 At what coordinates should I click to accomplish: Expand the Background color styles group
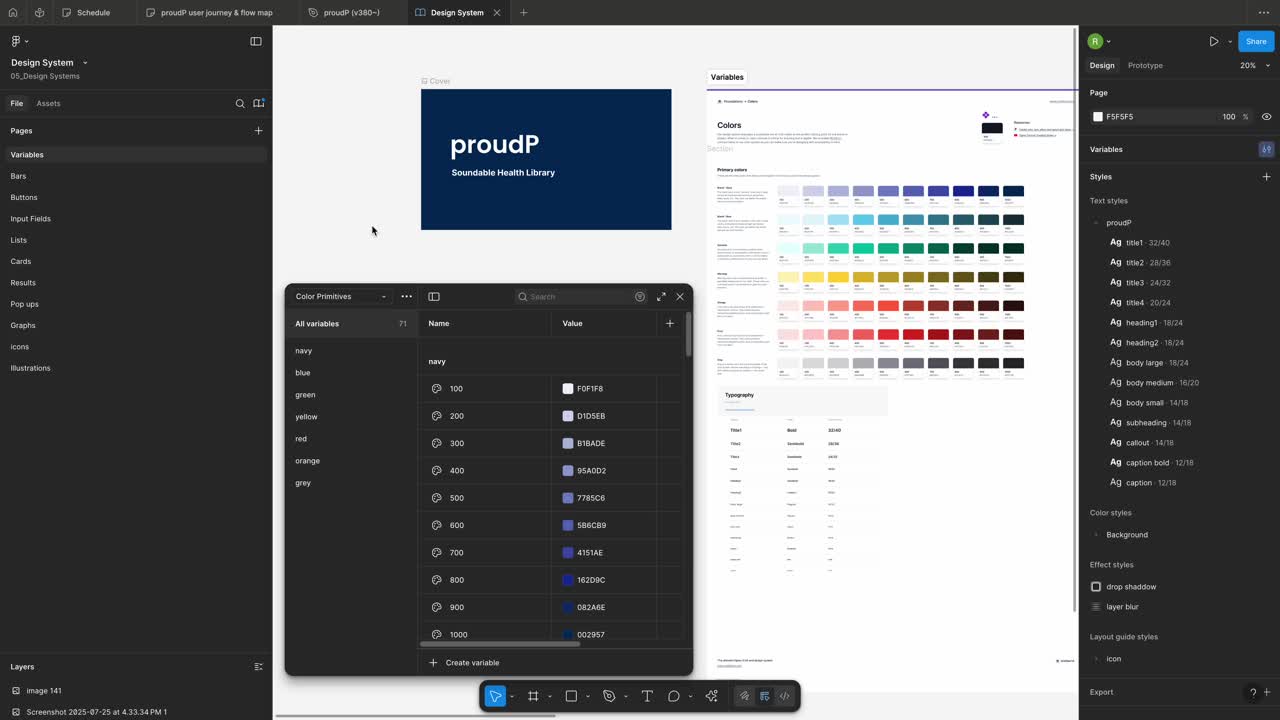(x=1096, y=535)
